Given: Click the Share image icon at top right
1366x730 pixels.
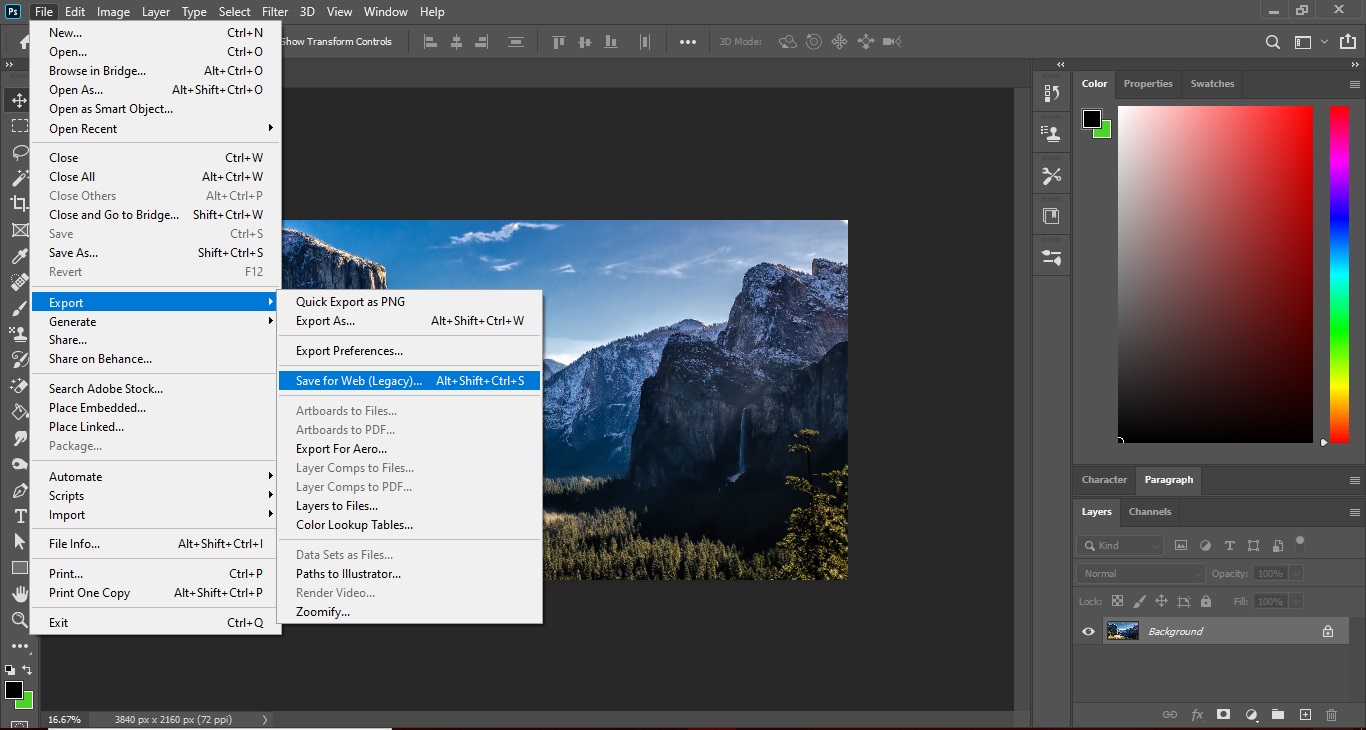Looking at the screenshot, I should coord(1346,42).
